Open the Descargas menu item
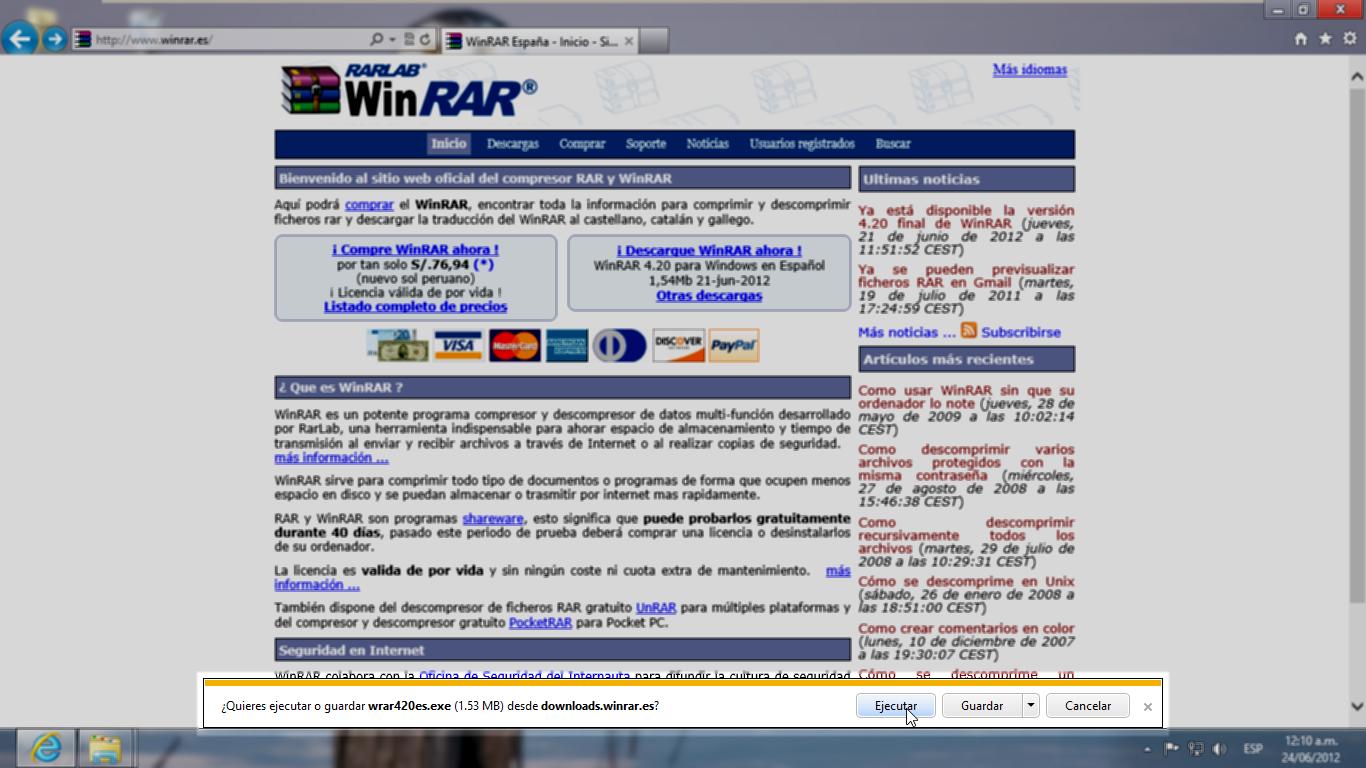Screen dimensions: 1366x768 (x=512, y=144)
